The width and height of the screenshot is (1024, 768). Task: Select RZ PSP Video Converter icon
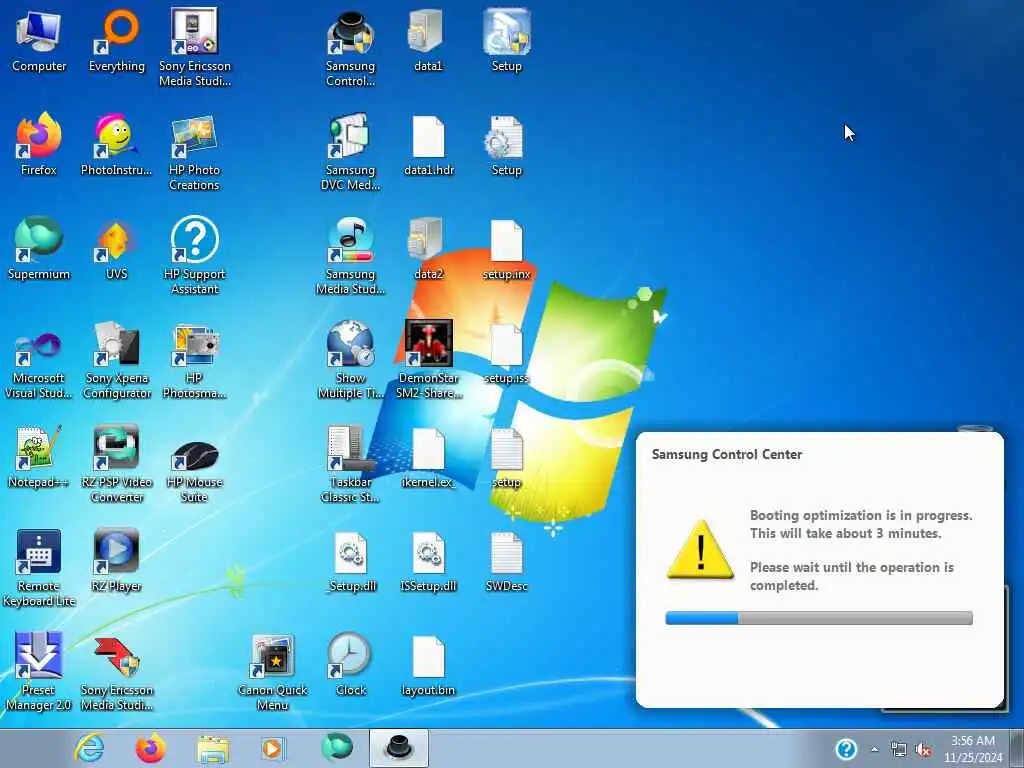click(117, 463)
